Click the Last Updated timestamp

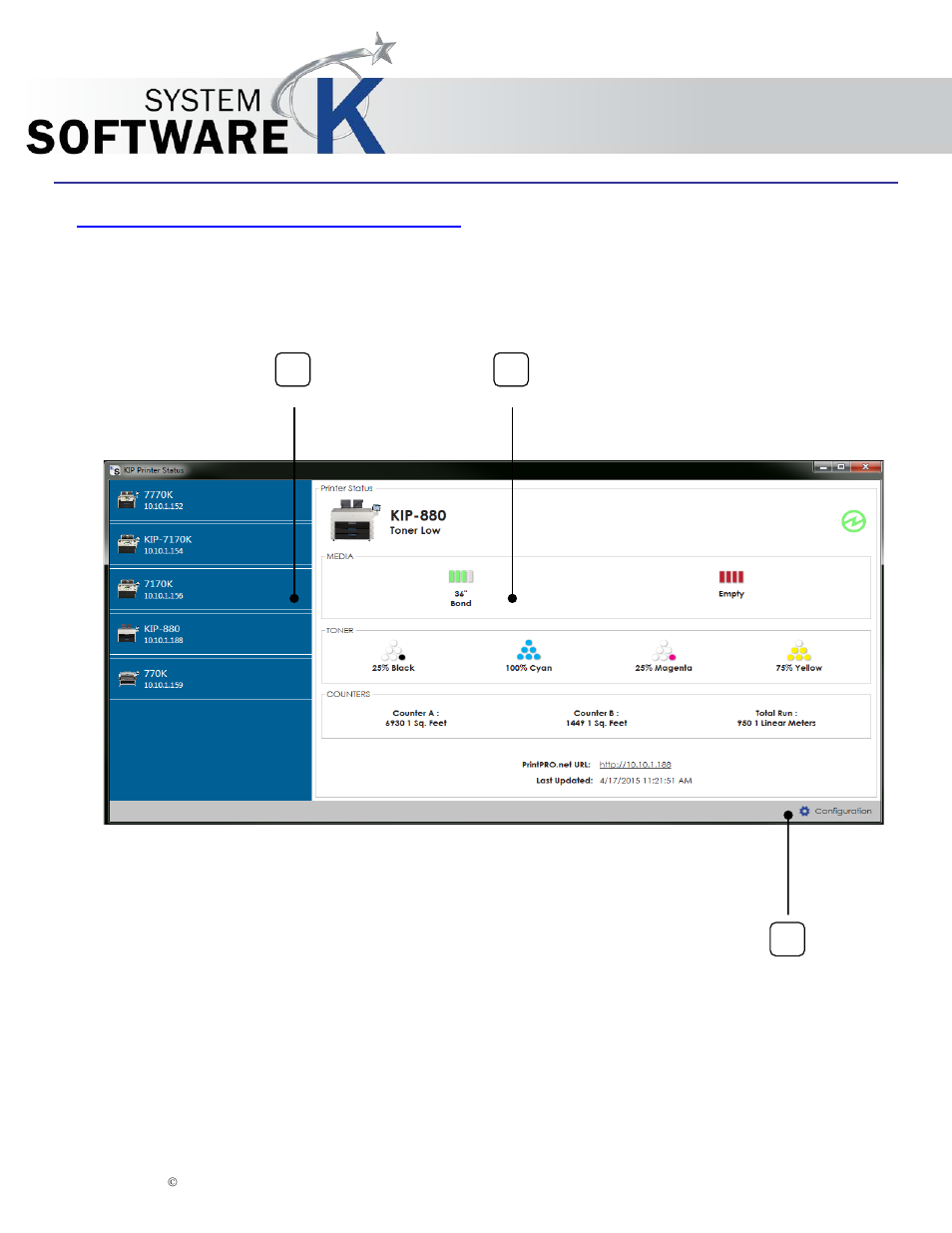tap(646, 781)
